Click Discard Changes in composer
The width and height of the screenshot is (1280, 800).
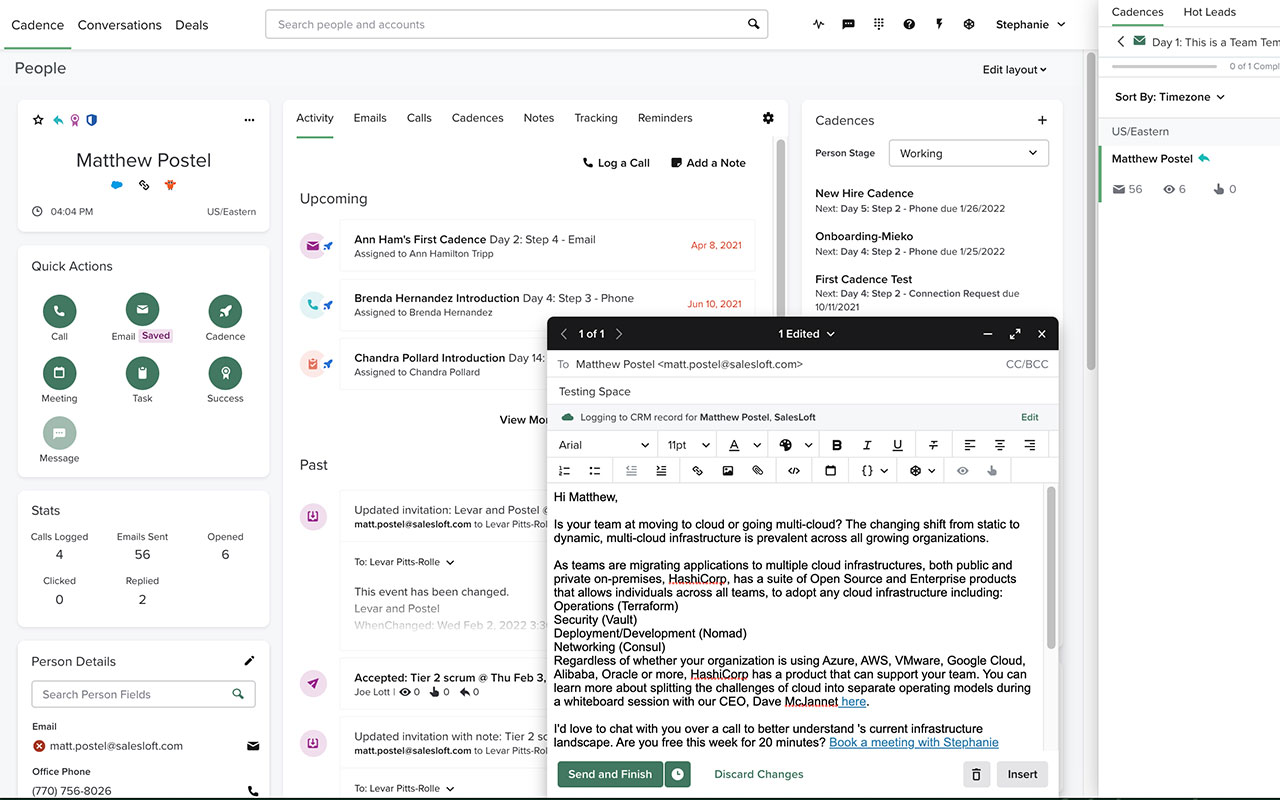[759, 774]
